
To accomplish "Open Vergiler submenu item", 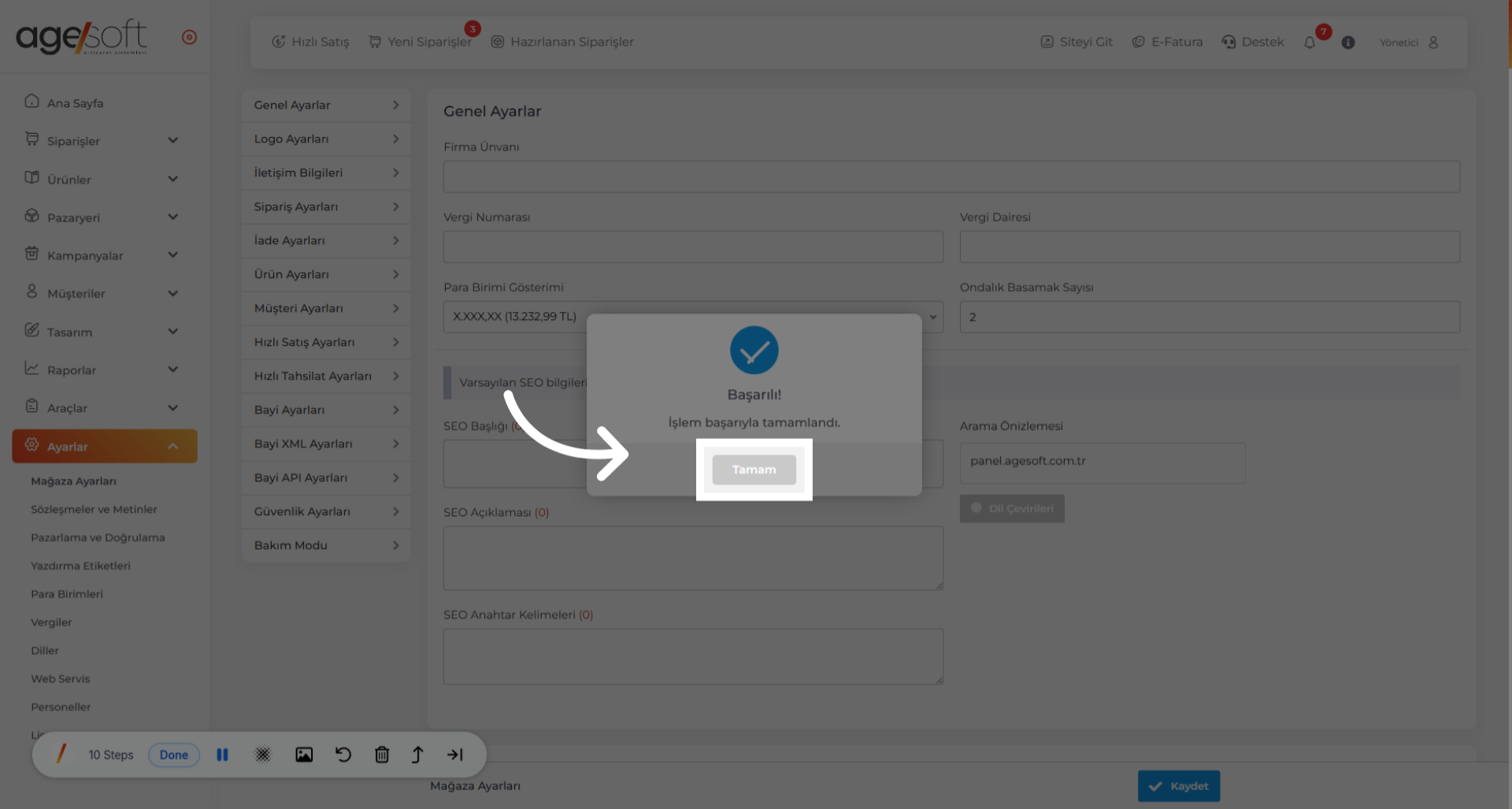I will [x=51, y=622].
